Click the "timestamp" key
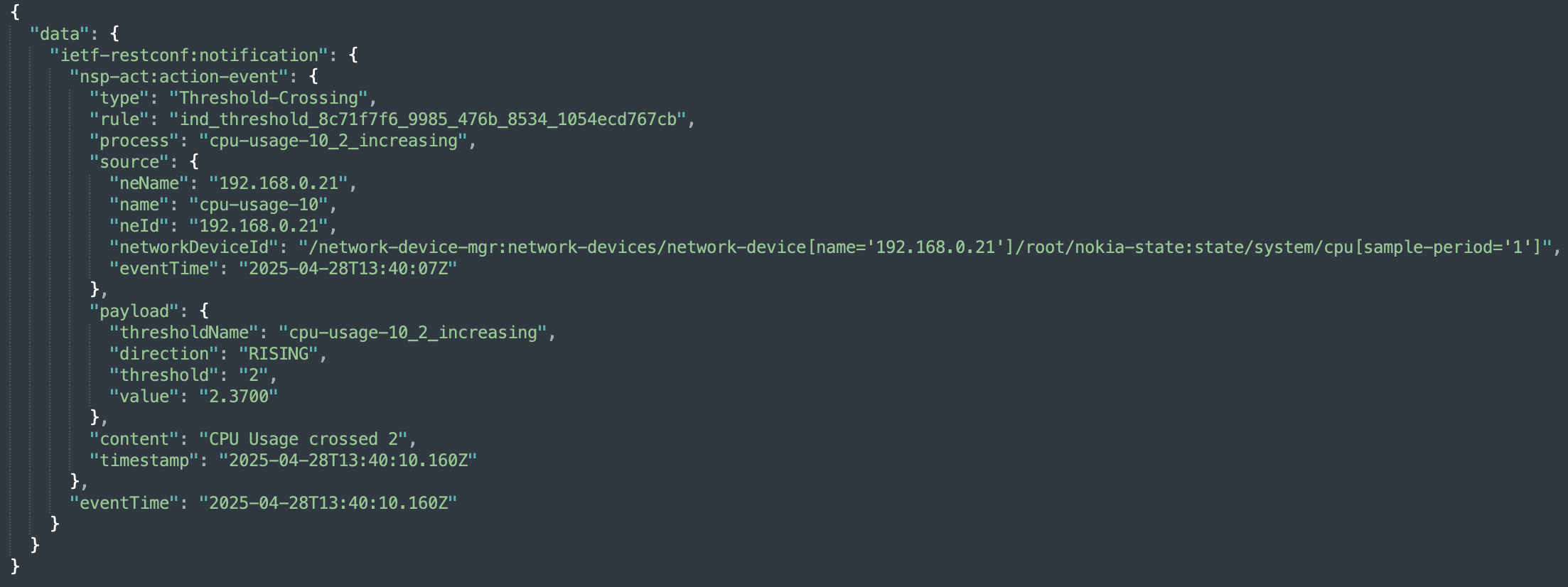The height and width of the screenshot is (587, 1568). [x=144, y=461]
